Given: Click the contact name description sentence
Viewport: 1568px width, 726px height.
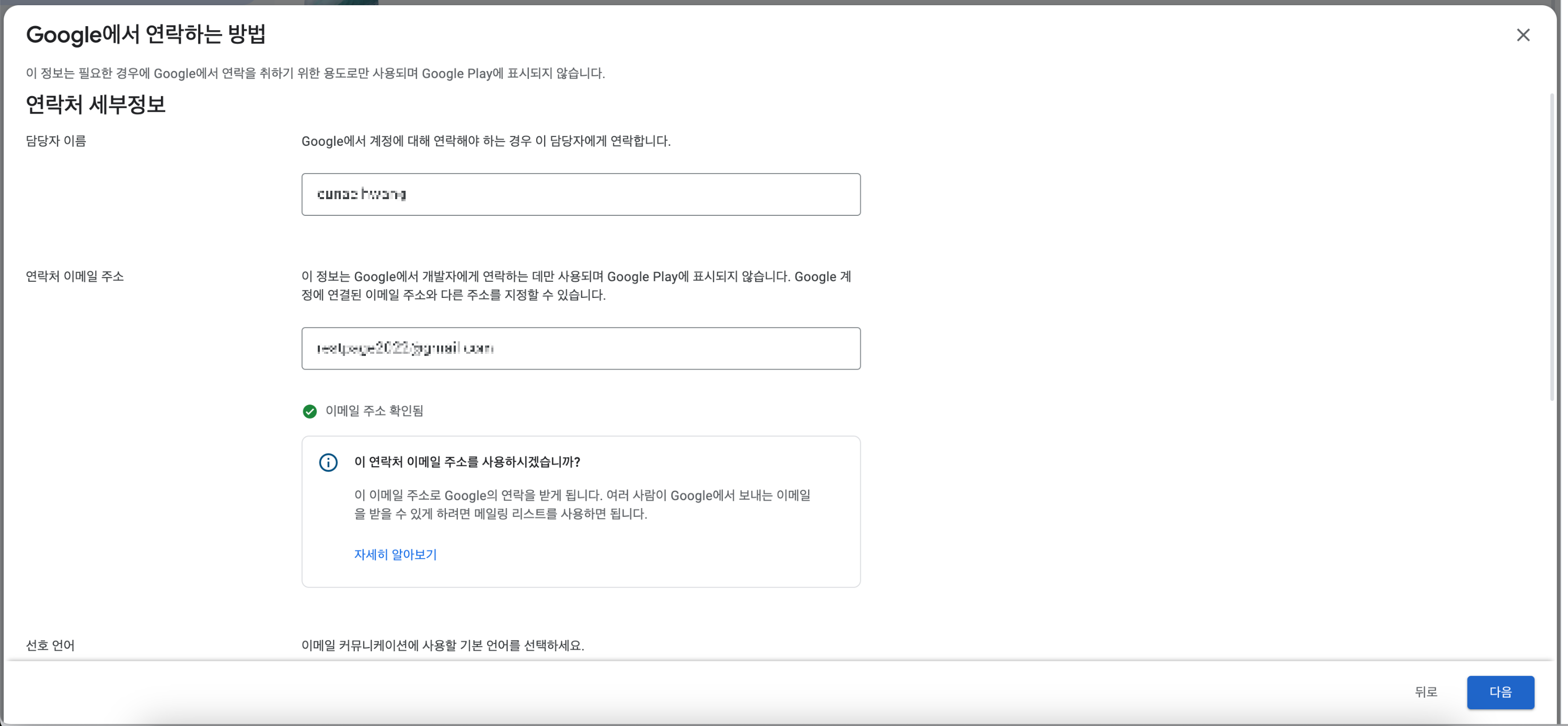Looking at the screenshot, I should click(x=486, y=141).
